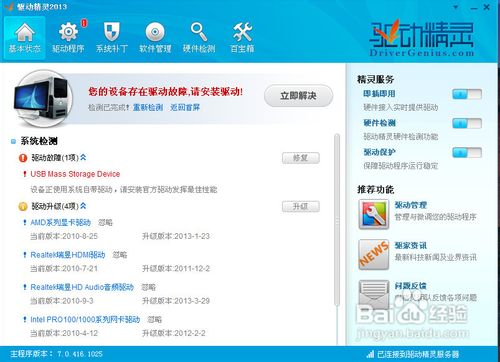Viewport: 500px width, 362px height.
Task: Open the 系统补丁 shield icon tab
Action: pyautogui.click(x=112, y=38)
